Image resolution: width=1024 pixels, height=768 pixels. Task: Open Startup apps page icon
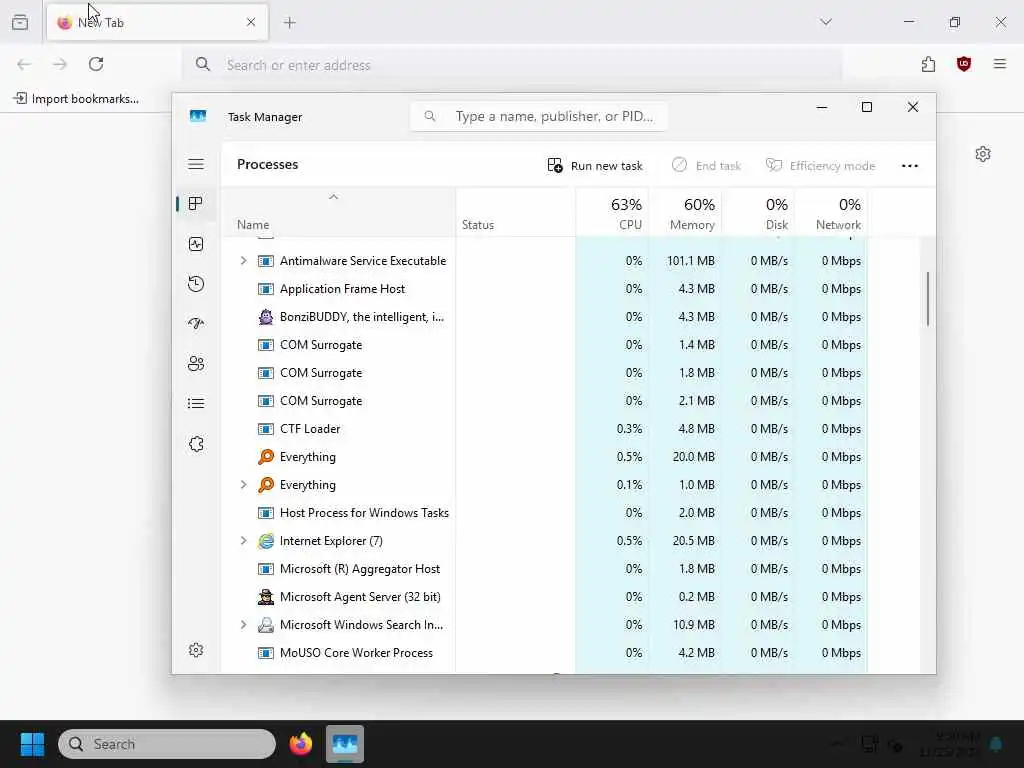196,324
